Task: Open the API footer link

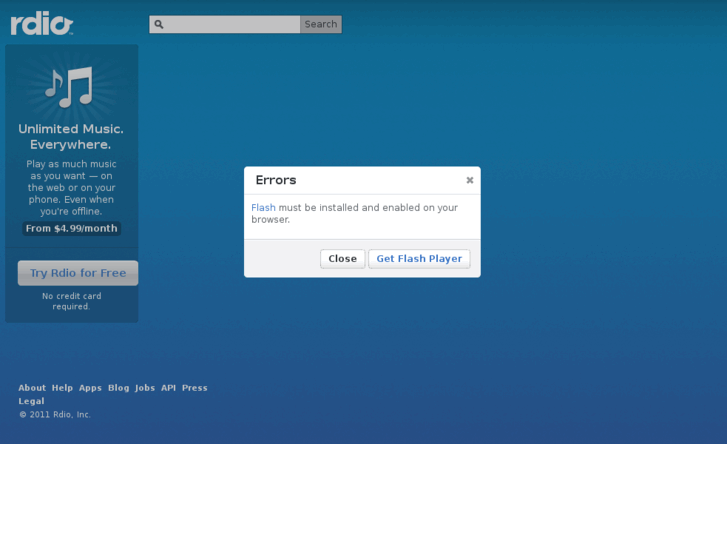Action: pyautogui.click(x=168, y=388)
